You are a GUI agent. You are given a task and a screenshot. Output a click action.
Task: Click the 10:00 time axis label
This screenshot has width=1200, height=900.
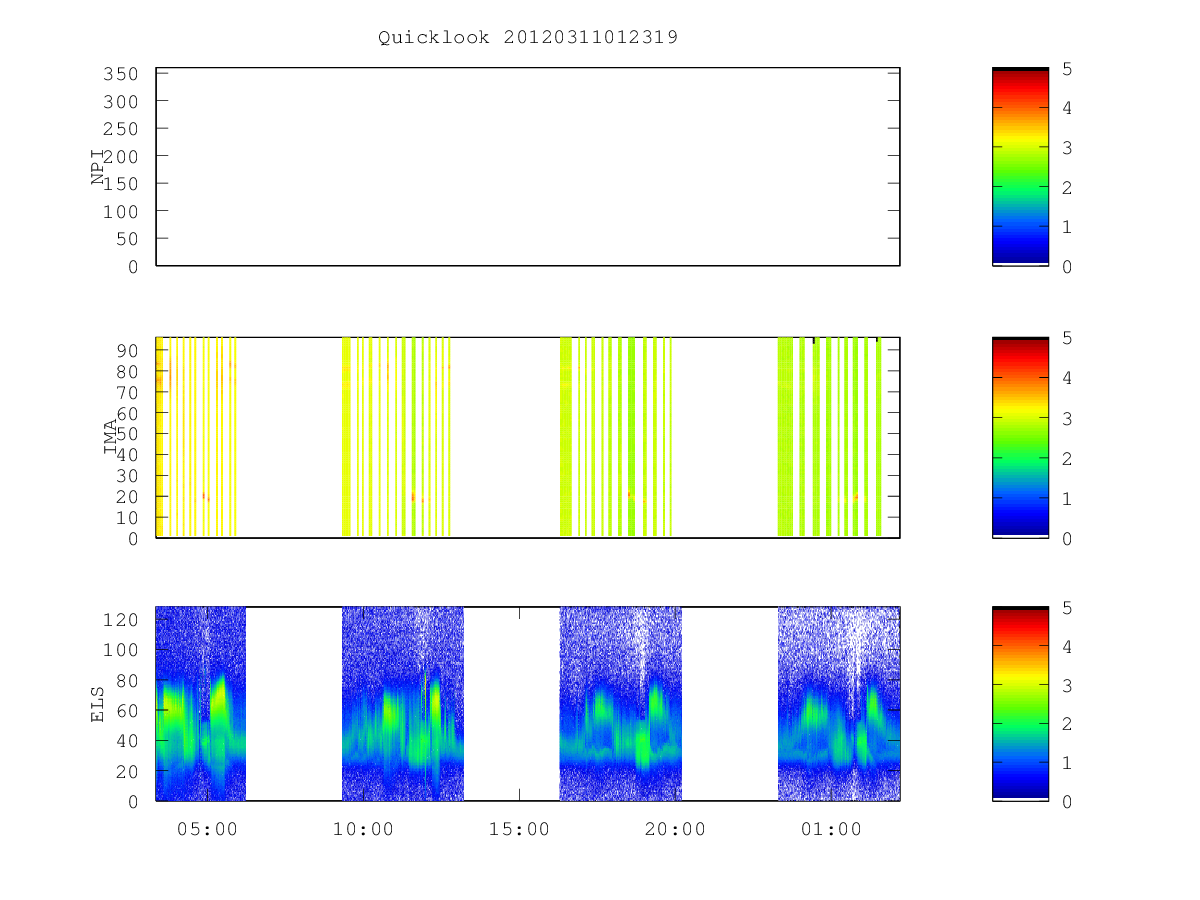363,828
